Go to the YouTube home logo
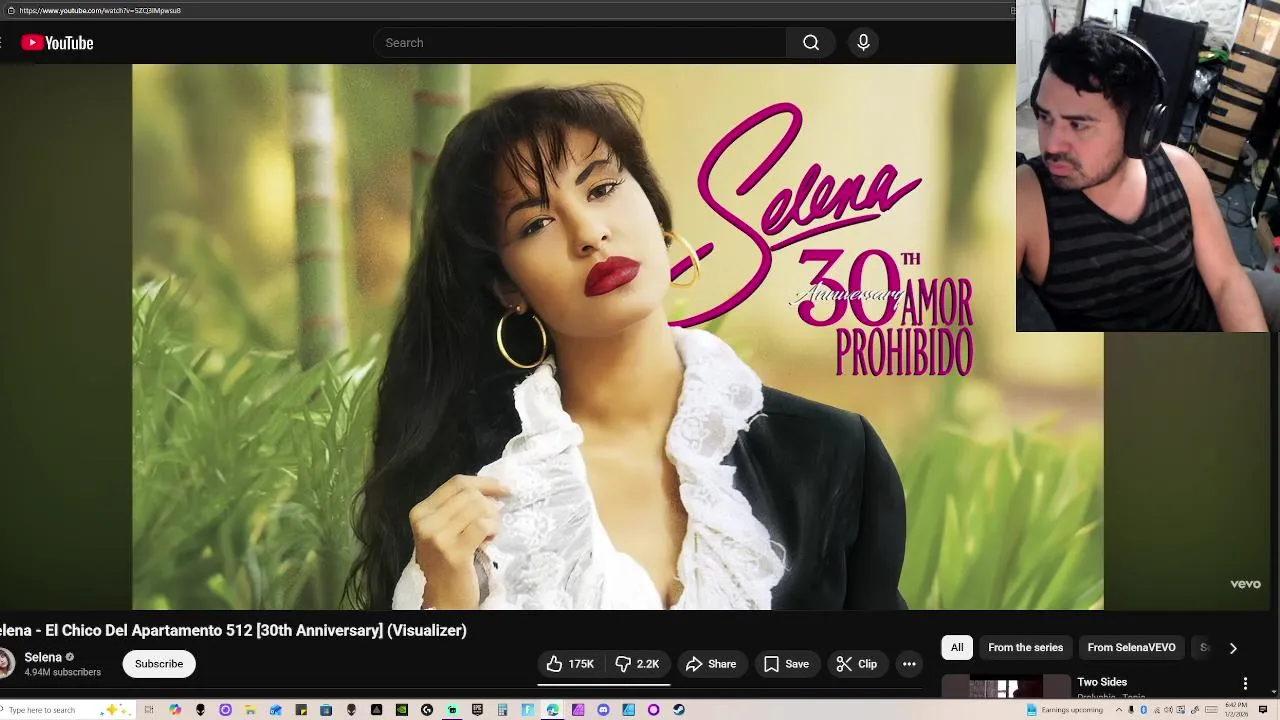 [x=57, y=42]
